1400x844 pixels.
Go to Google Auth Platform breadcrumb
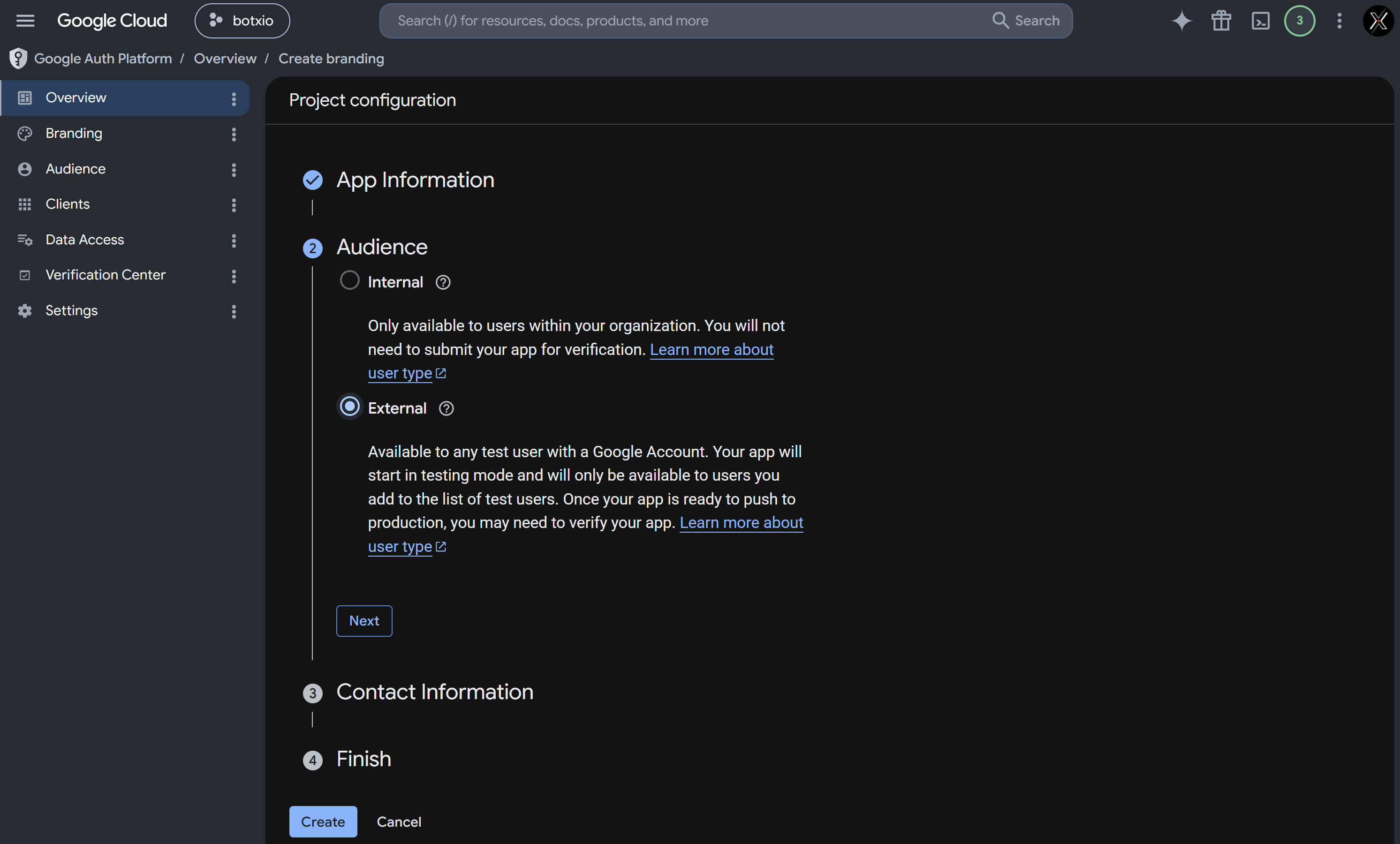coord(103,59)
